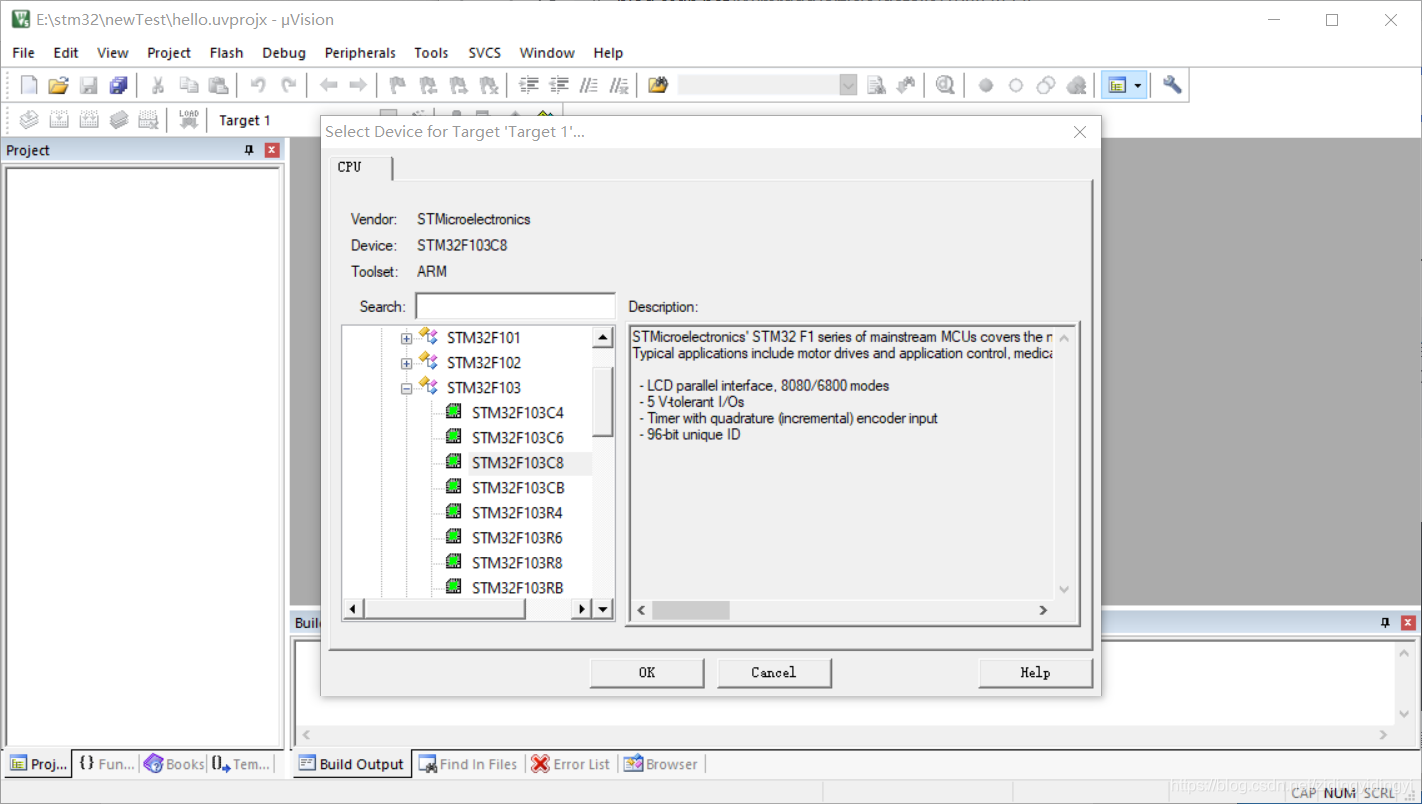Click the New file toolbar icon
This screenshot has height=804, width=1422.
click(29, 85)
